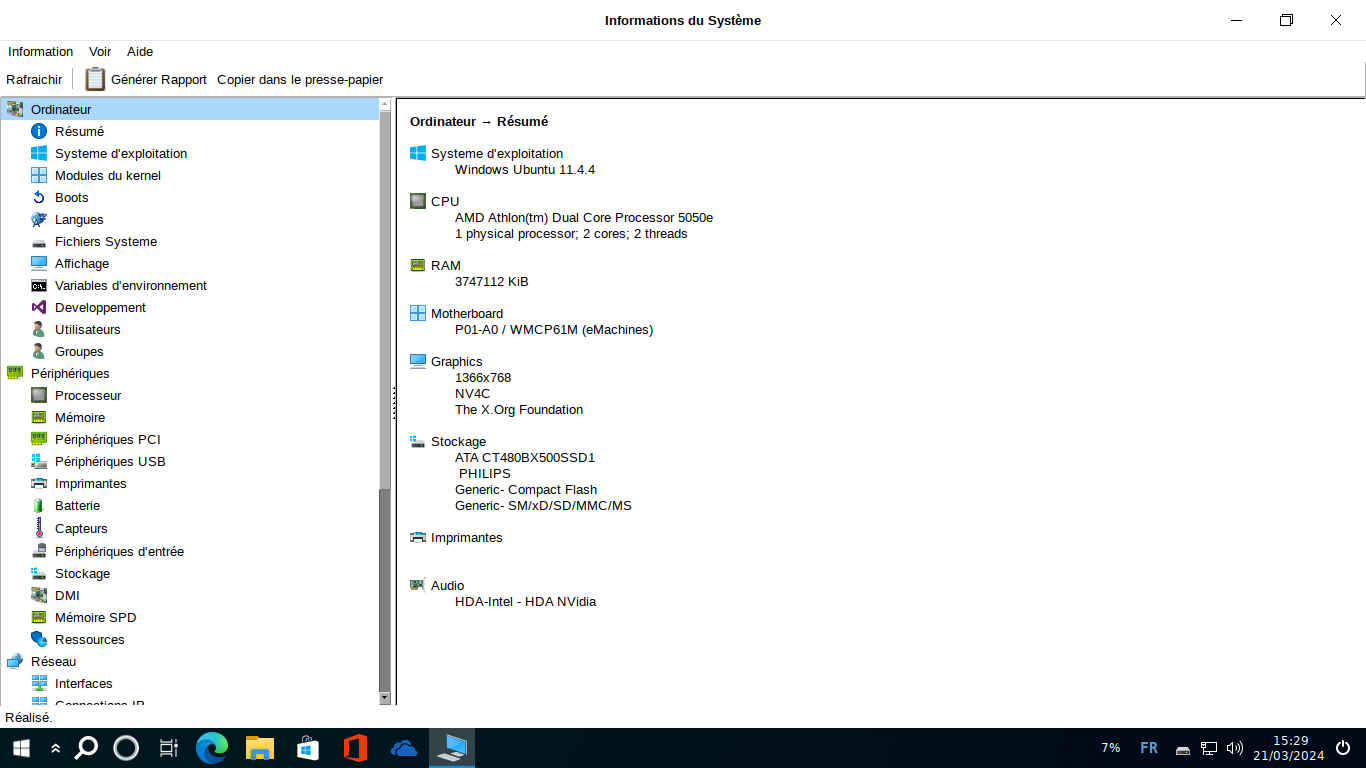
Task: Click the Developpement Visual Studio icon
Action: point(39,307)
